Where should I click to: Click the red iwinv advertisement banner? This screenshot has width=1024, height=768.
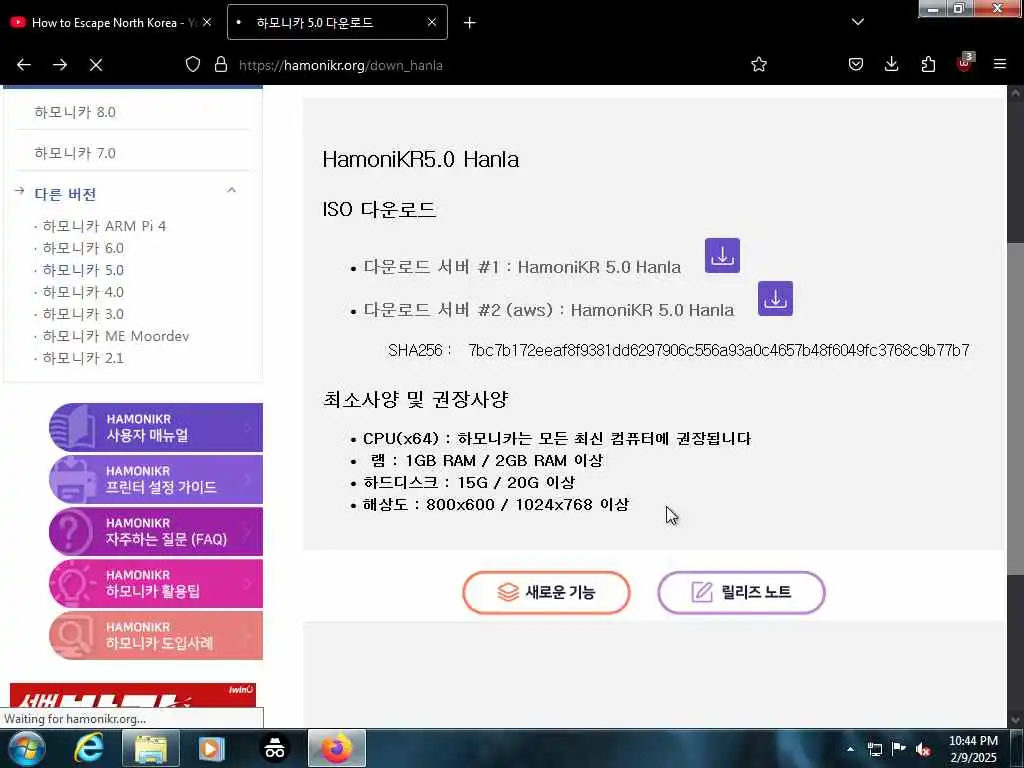pos(133,696)
